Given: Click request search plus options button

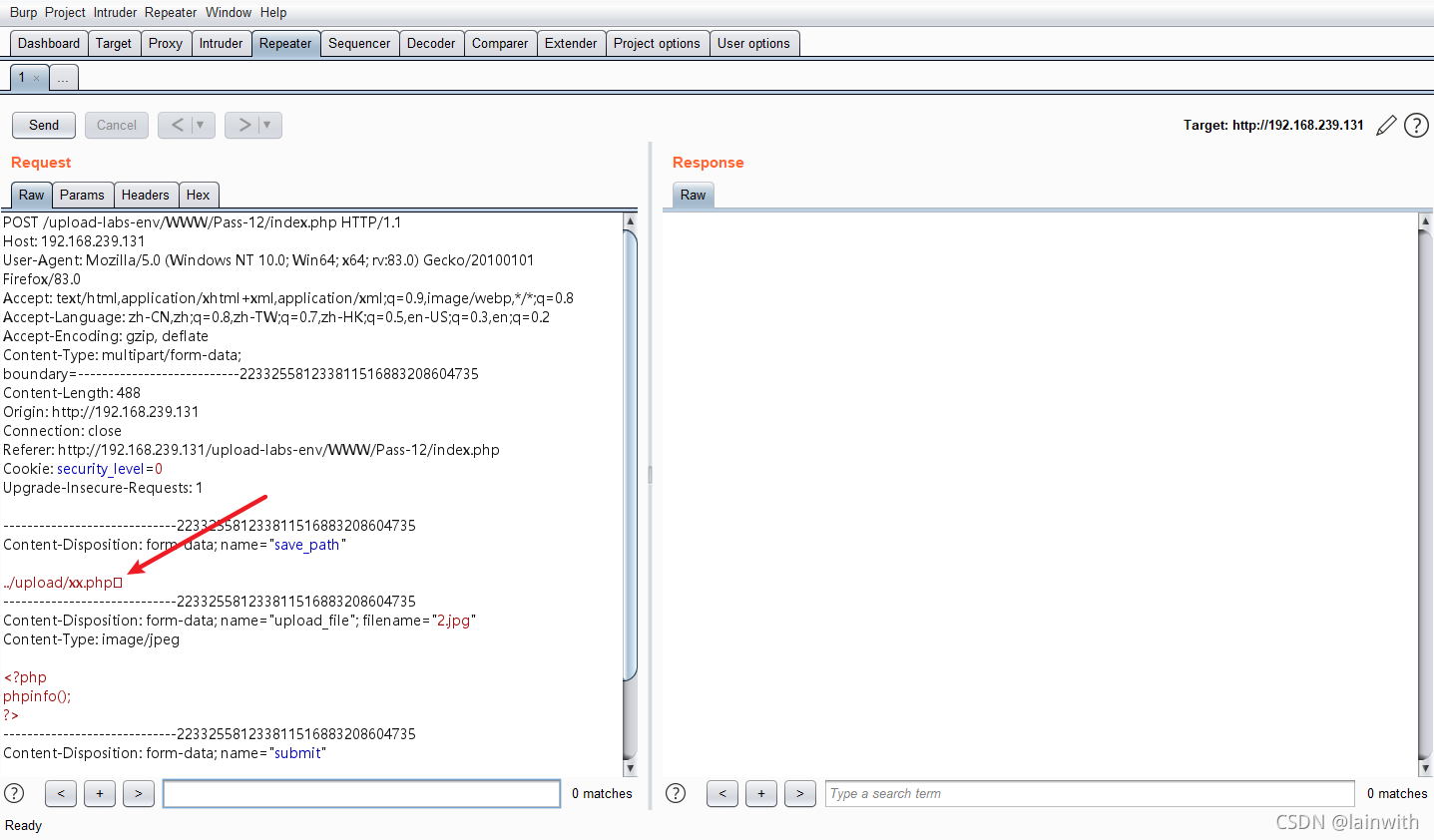Looking at the screenshot, I should 100,793.
